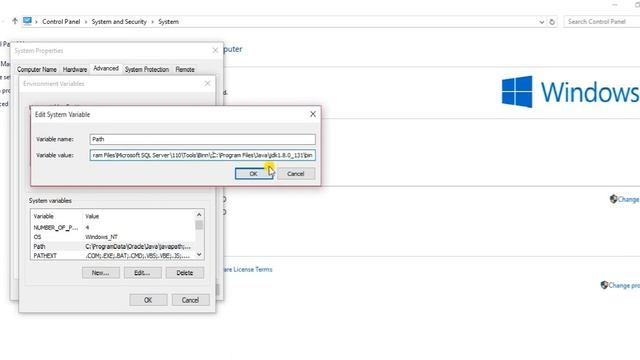Click Delete under System variables
The image size is (640, 360).
point(184,273)
